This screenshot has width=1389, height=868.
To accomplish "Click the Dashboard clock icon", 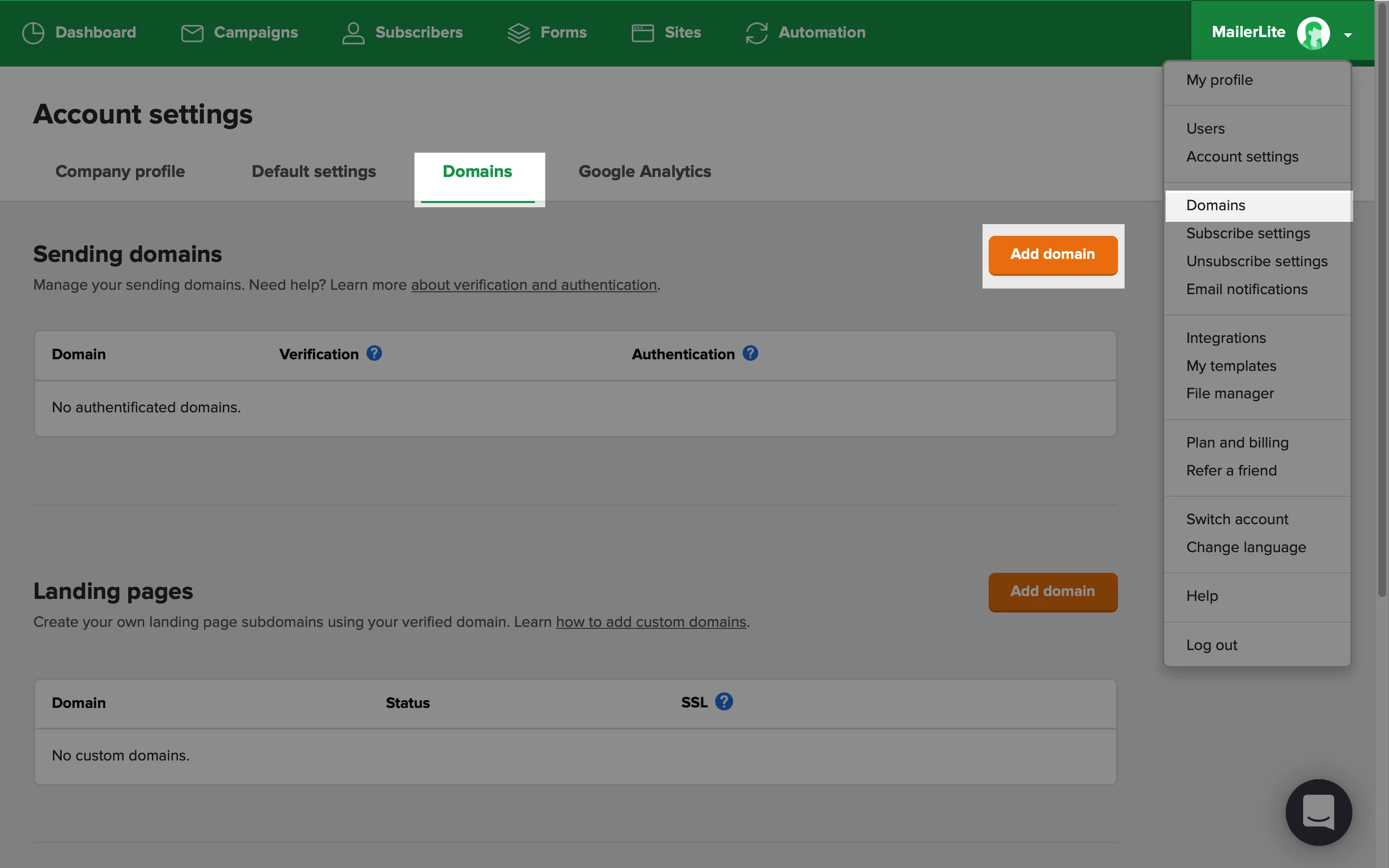I will [x=33, y=33].
